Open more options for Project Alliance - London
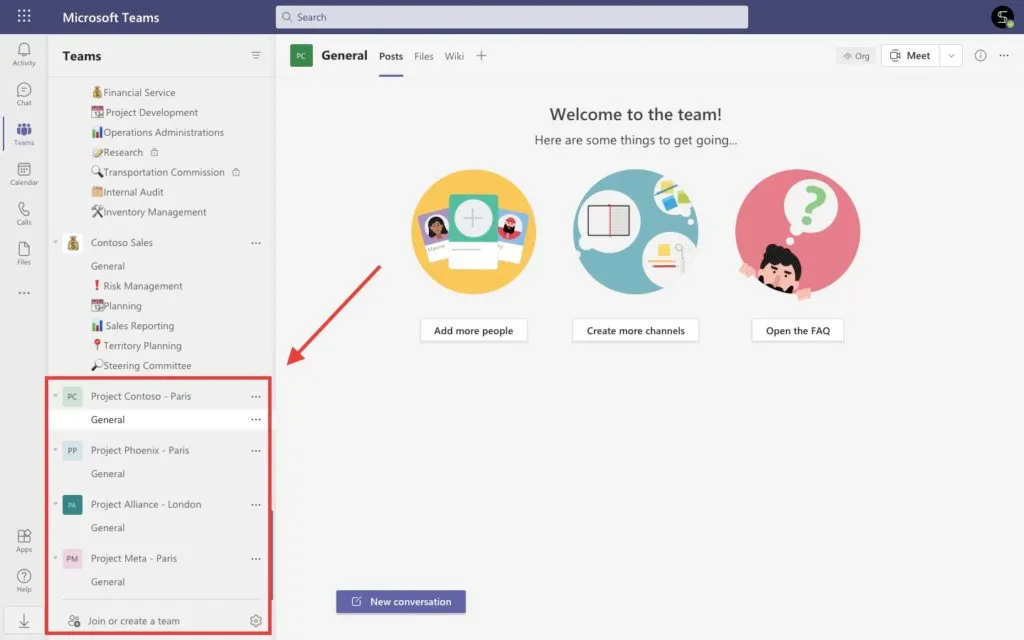The image size is (1024, 640). click(x=256, y=505)
